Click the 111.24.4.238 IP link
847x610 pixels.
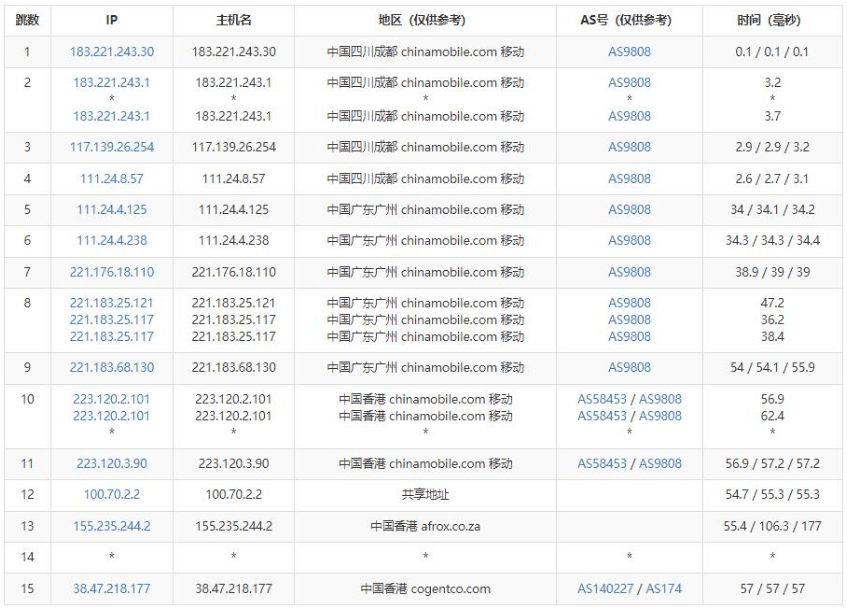pos(112,241)
